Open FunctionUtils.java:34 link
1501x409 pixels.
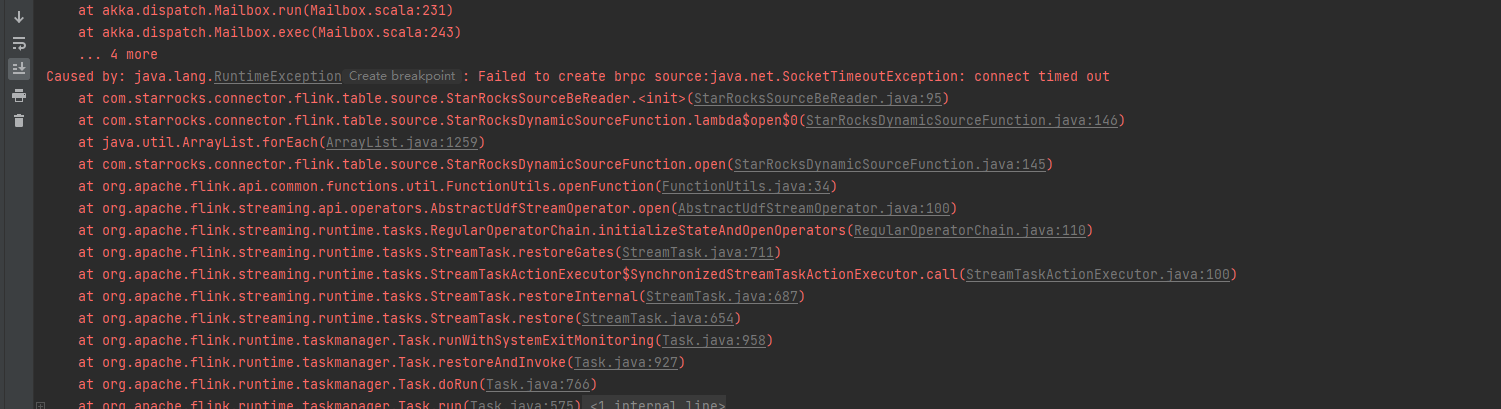coord(745,186)
